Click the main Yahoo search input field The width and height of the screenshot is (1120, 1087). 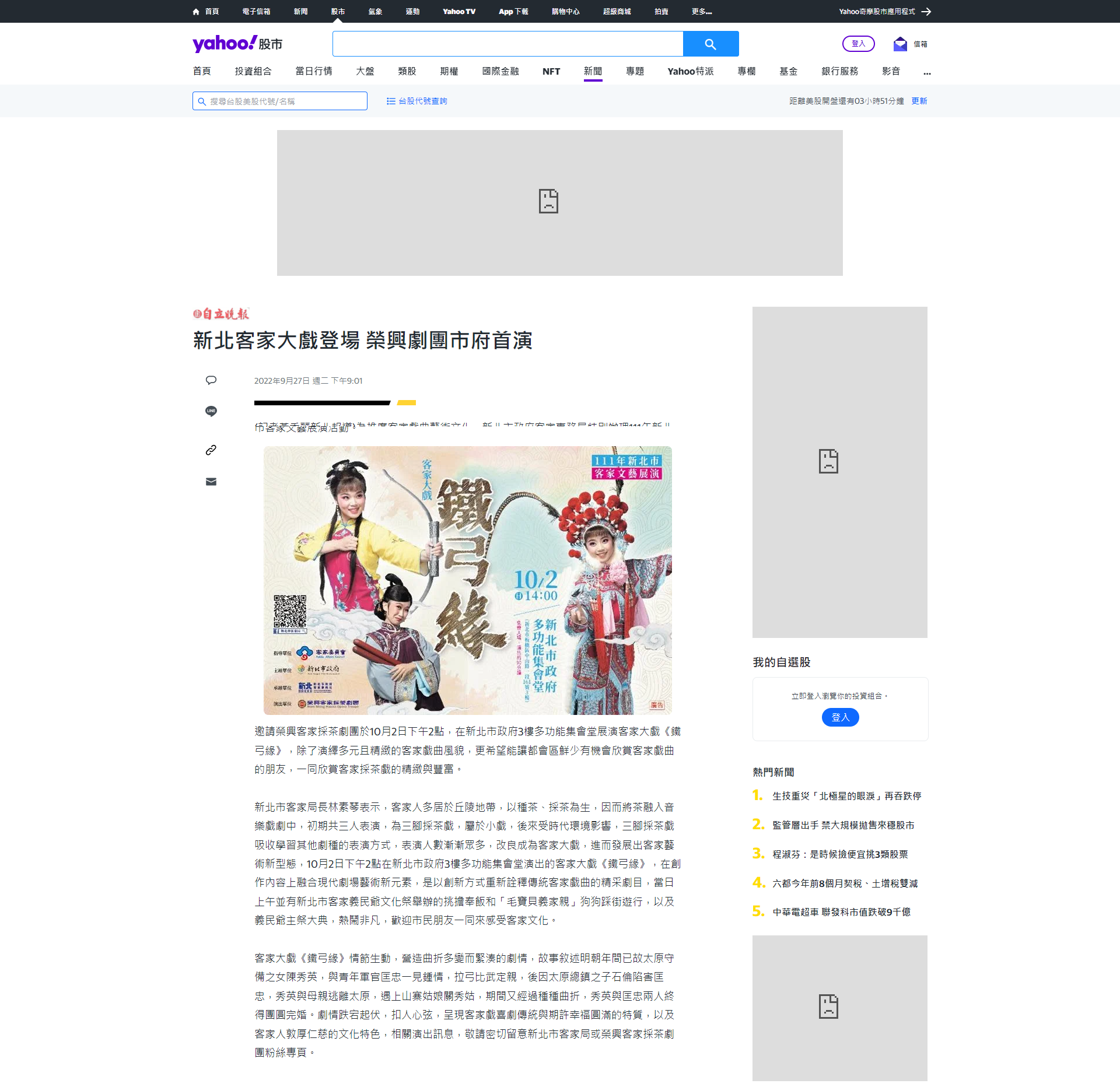[508, 44]
